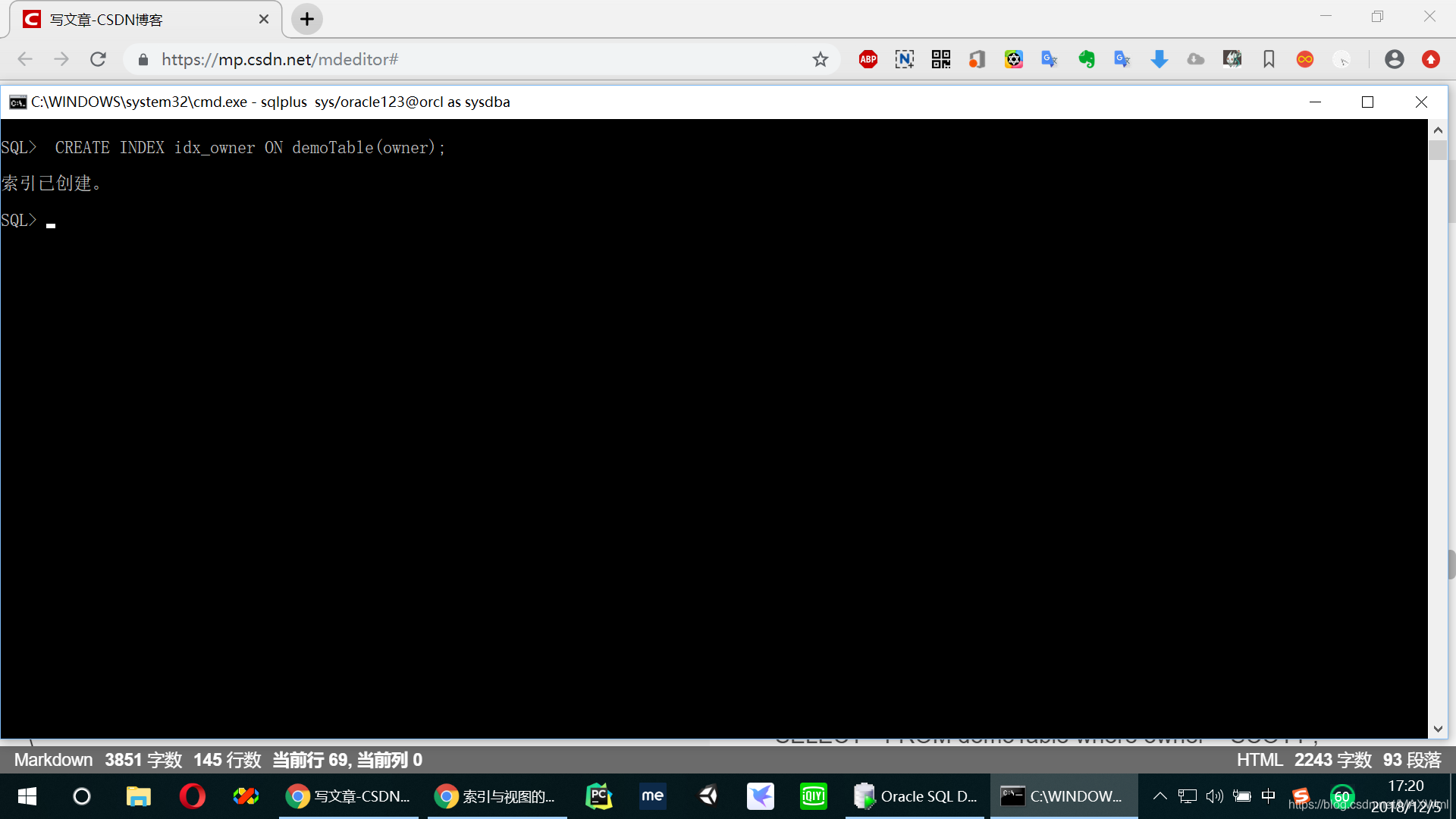Open PyCharm from the taskbar
1456x819 pixels.
point(598,796)
